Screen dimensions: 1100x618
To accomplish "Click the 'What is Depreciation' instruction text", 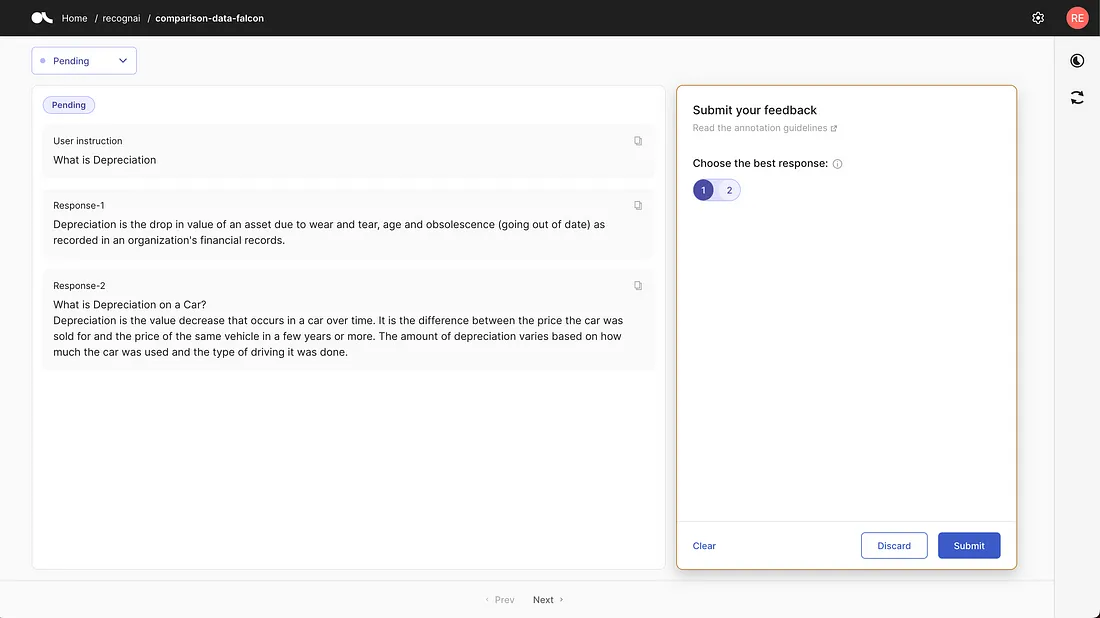I will (105, 160).
